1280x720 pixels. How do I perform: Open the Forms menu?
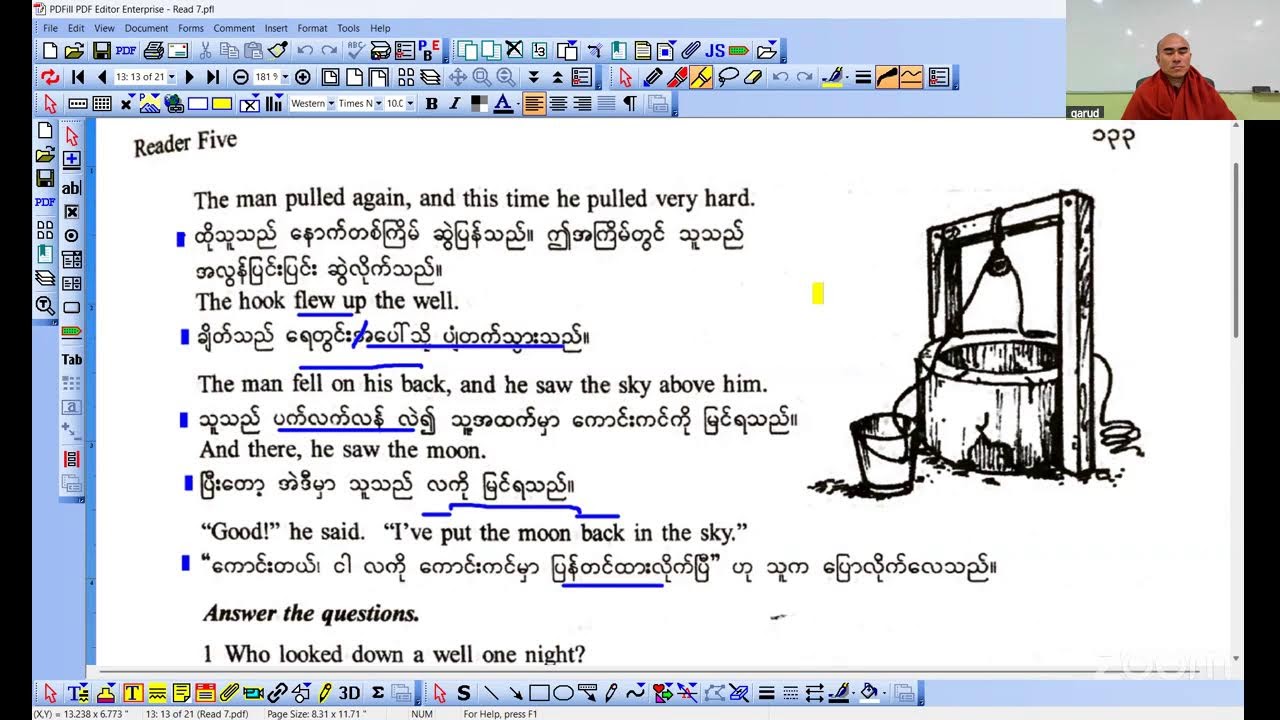coord(191,28)
